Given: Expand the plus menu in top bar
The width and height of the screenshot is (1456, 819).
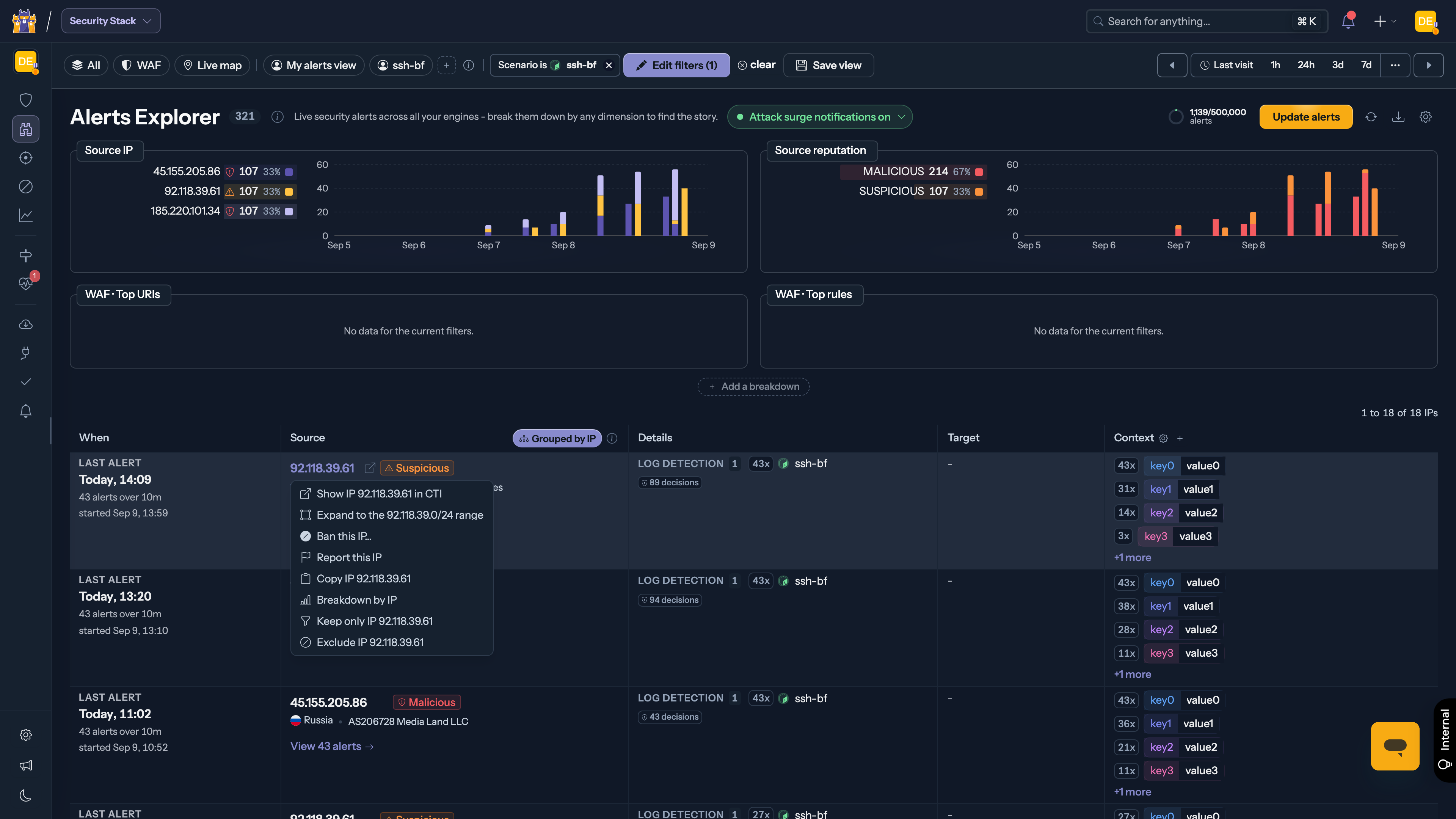Looking at the screenshot, I should point(1385,21).
